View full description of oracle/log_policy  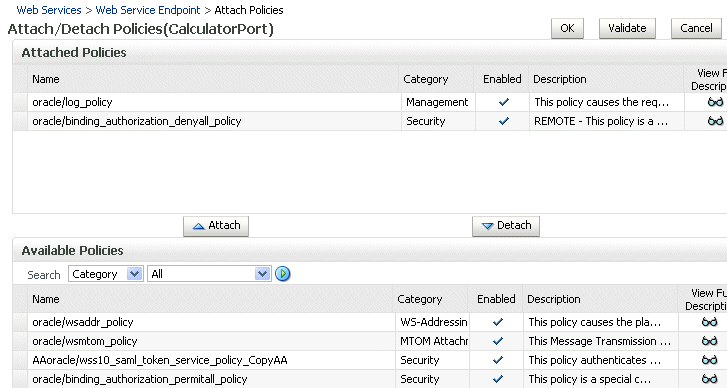coord(715,102)
